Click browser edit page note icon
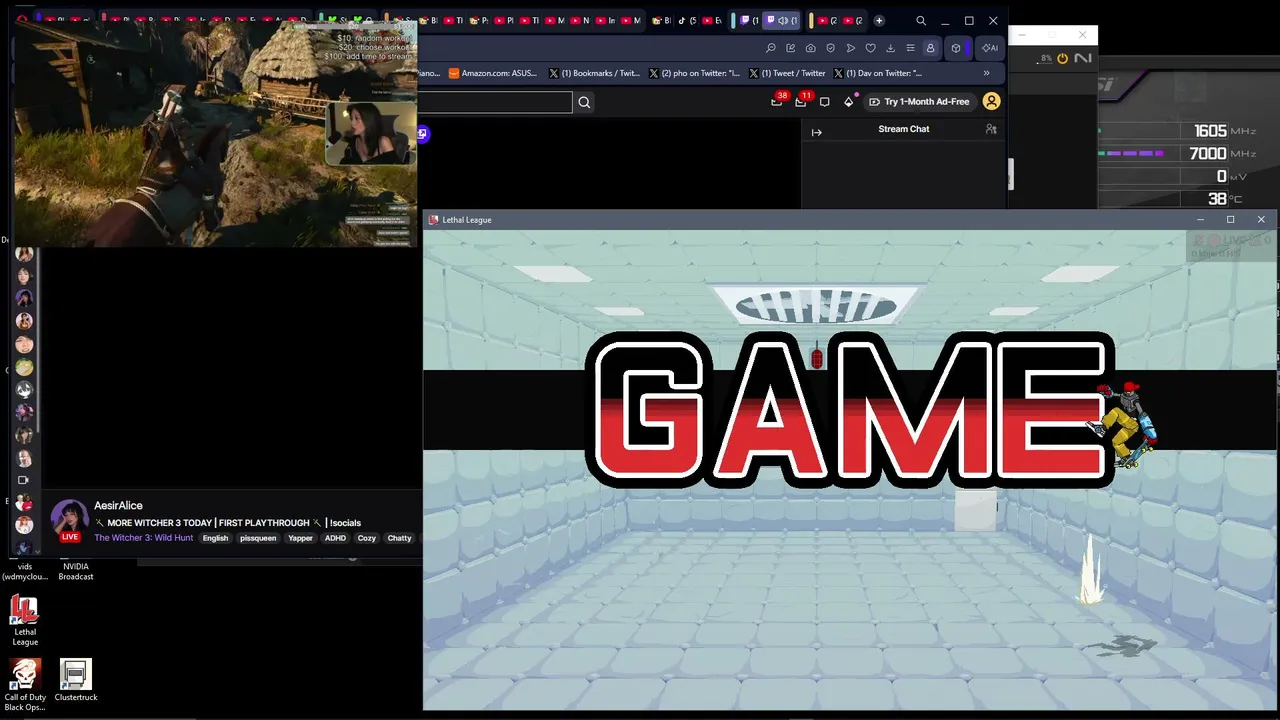Image resolution: width=1280 pixels, height=720 pixels. (791, 48)
